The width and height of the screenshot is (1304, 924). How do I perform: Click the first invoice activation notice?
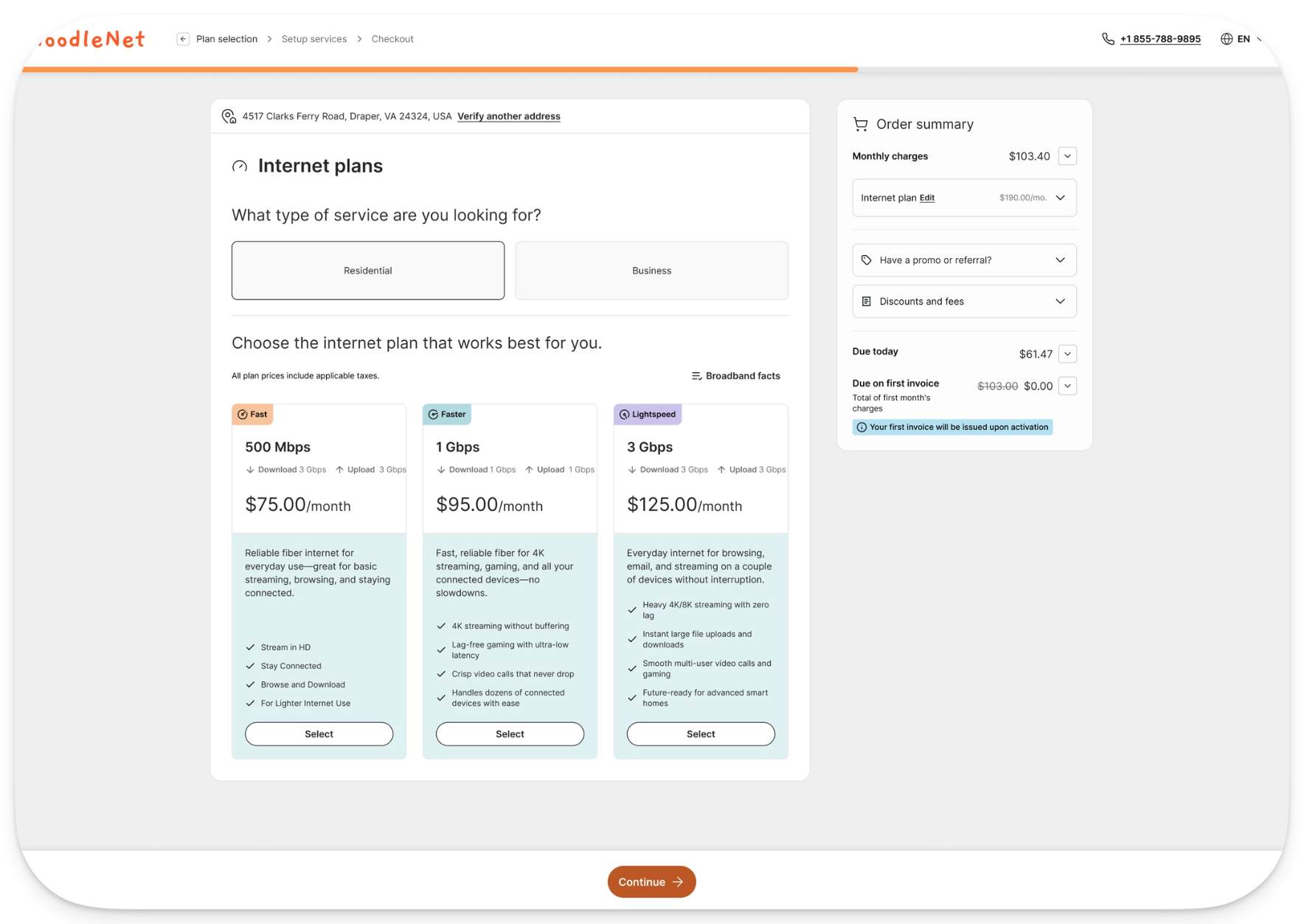pyautogui.click(x=952, y=428)
